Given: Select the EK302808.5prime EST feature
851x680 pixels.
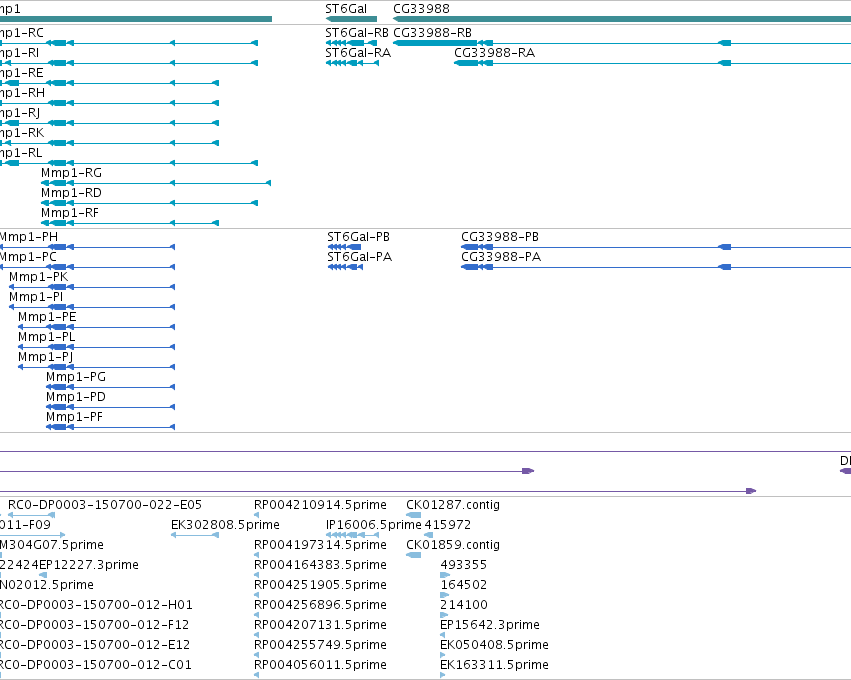Looking at the screenshot, I should [195, 535].
